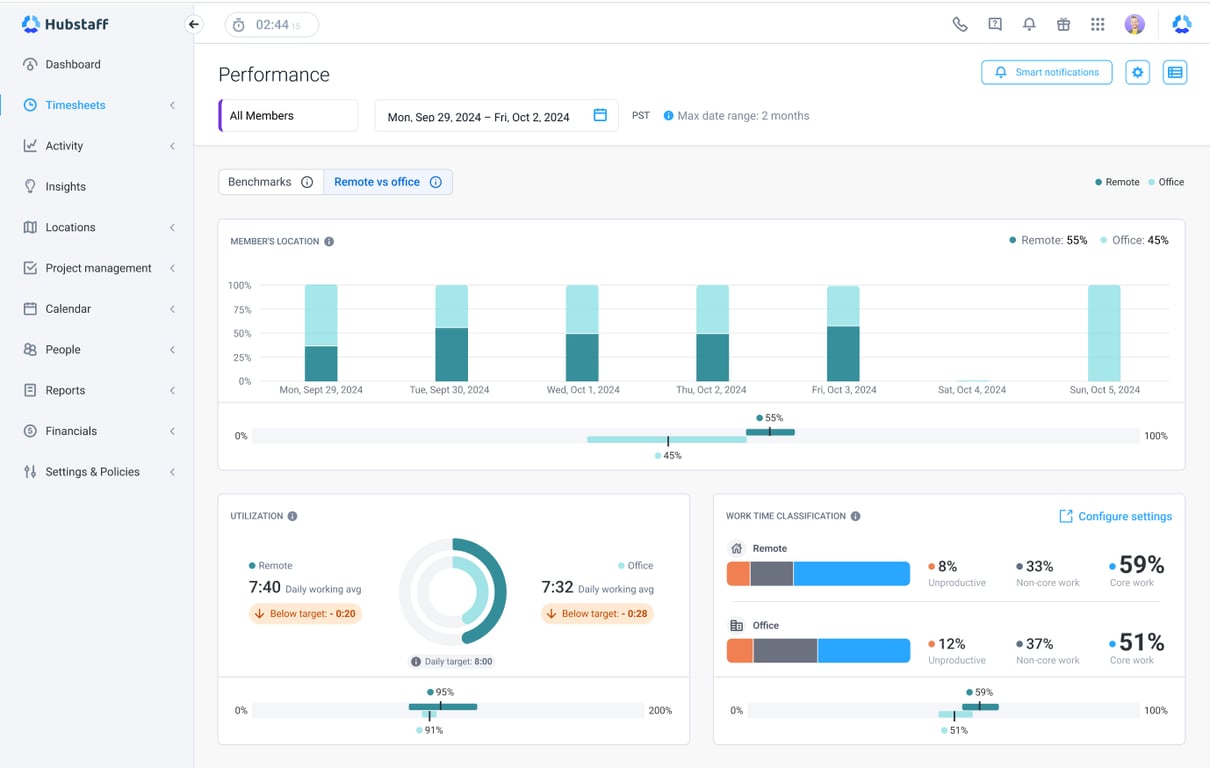
Task: Collapse the sidebar with arrow icon
Action: (194, 25)
